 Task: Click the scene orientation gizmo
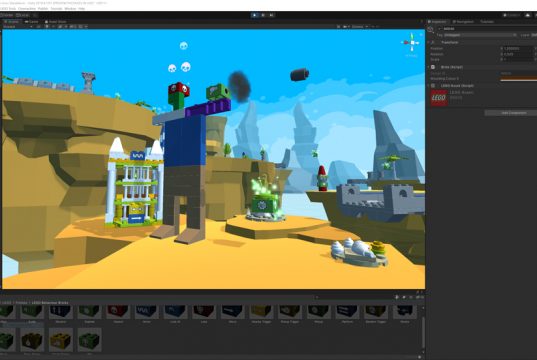[411, 43]
